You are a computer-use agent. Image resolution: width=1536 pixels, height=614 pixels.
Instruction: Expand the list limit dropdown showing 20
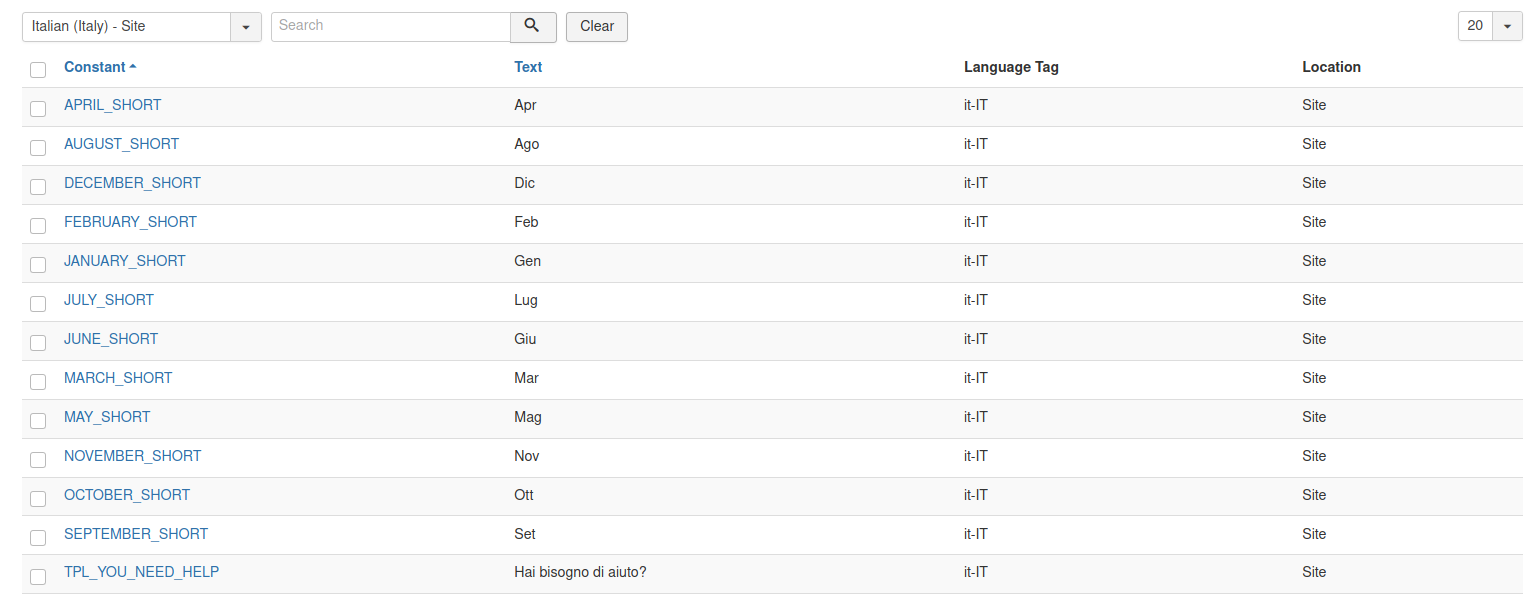pos(1490,27)
